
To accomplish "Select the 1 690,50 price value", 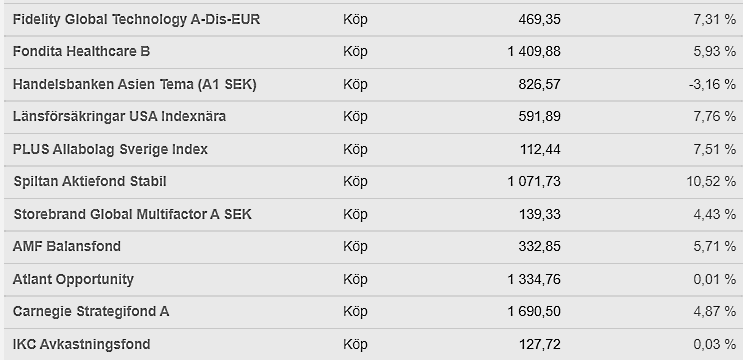I will 534,311.
